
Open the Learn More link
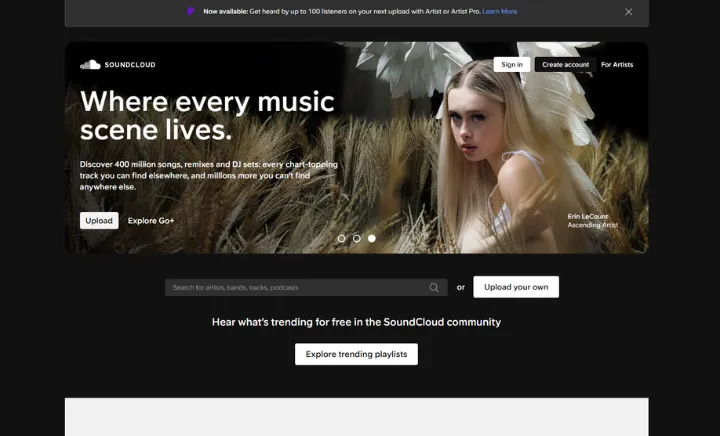coord(500,11)
